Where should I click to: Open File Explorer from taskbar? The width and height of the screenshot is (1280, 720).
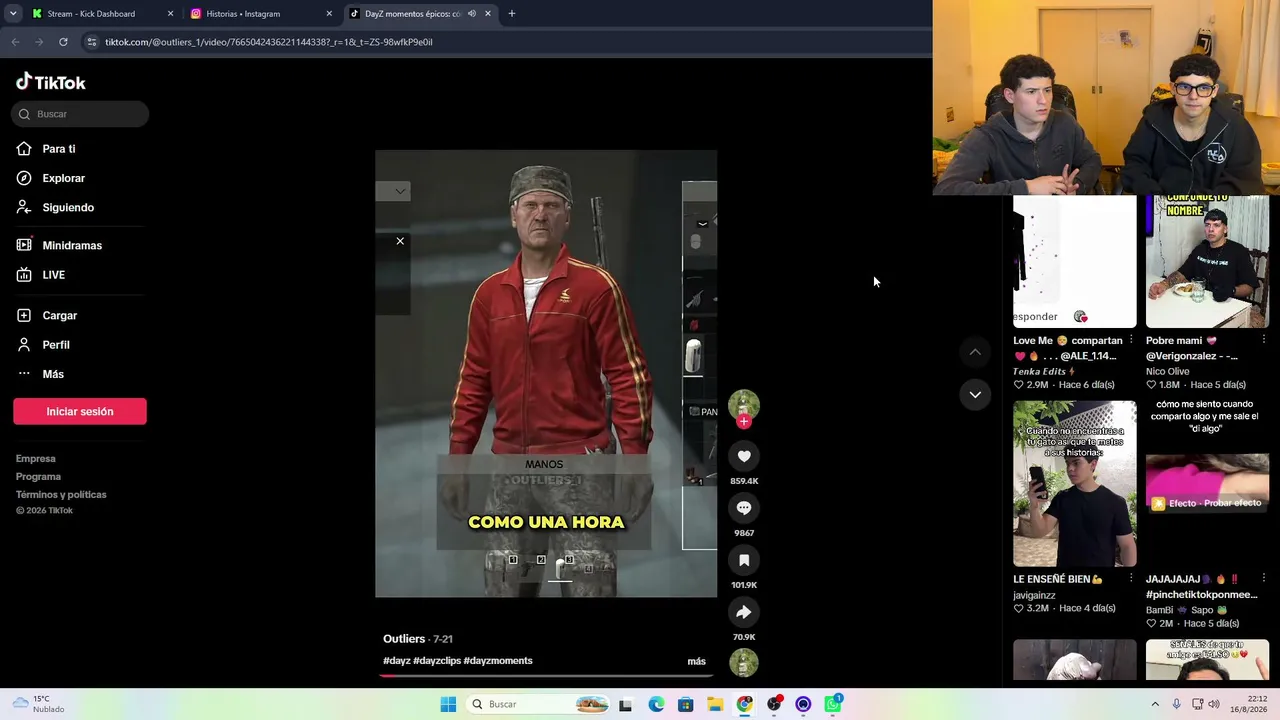pyautogui.click(x=715, y=704)
